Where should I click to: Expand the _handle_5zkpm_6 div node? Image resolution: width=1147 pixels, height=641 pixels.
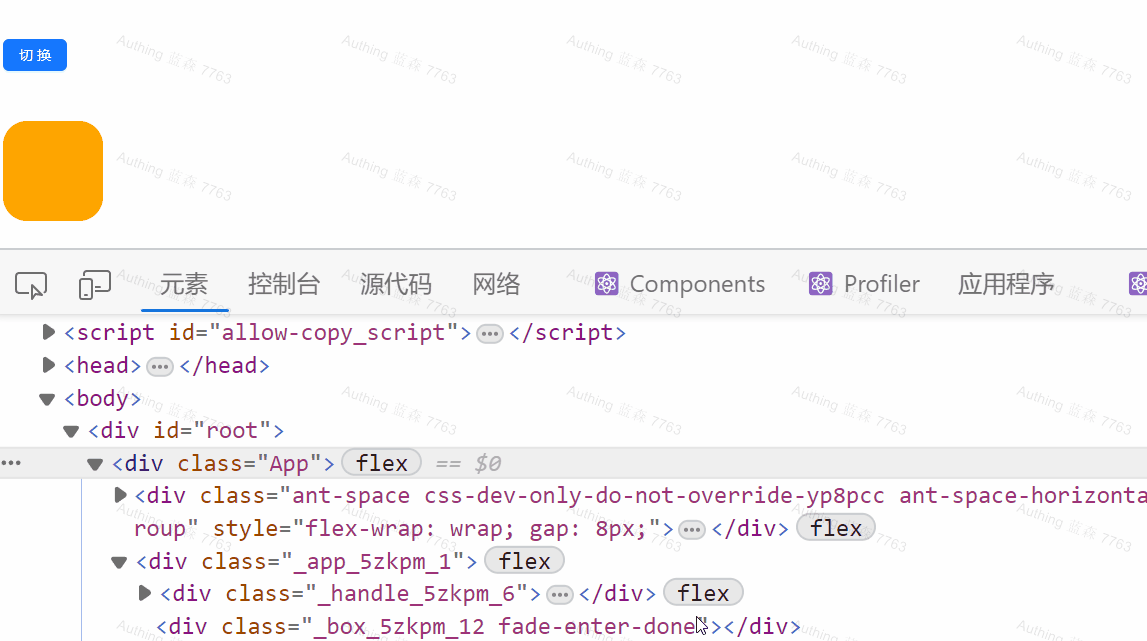(x=145, y=593)
